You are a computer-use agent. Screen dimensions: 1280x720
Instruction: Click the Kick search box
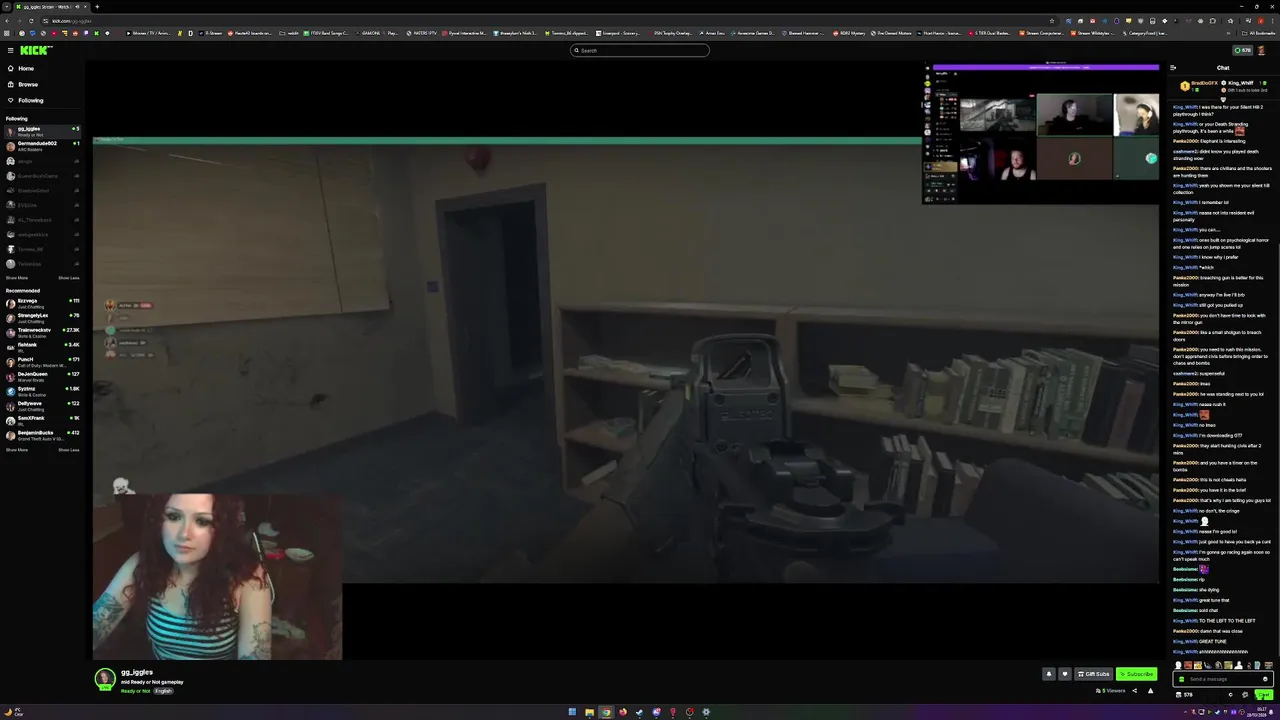coord(640,50)
